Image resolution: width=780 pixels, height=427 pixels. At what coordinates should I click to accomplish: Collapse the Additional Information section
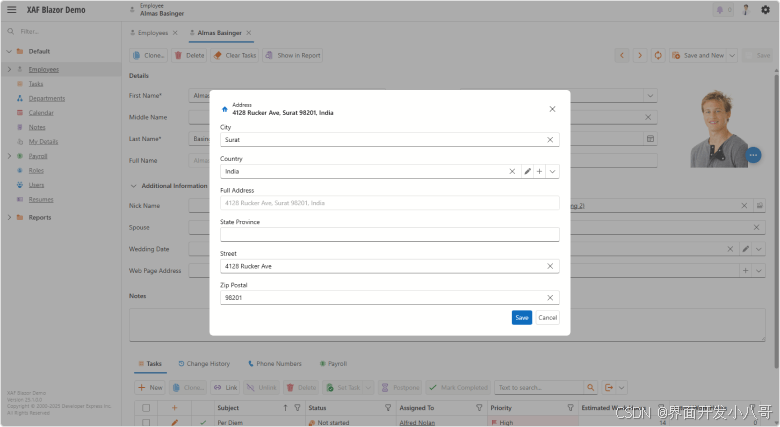(x=133, y=186)
